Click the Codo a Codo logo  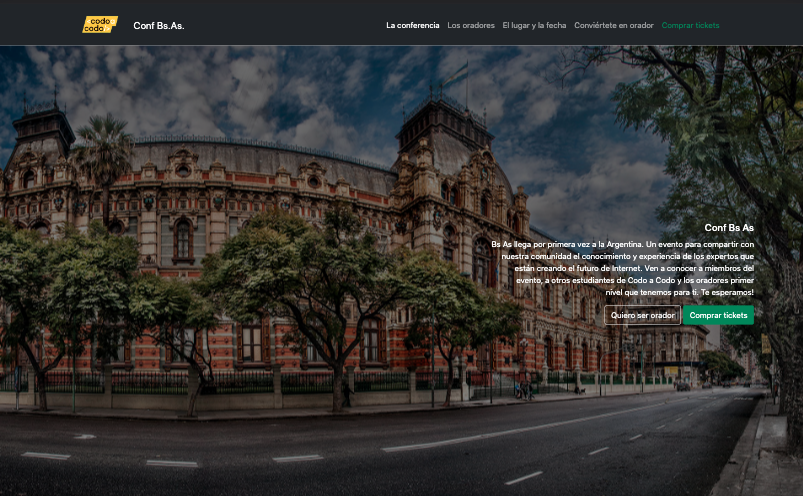click(100, 25)
